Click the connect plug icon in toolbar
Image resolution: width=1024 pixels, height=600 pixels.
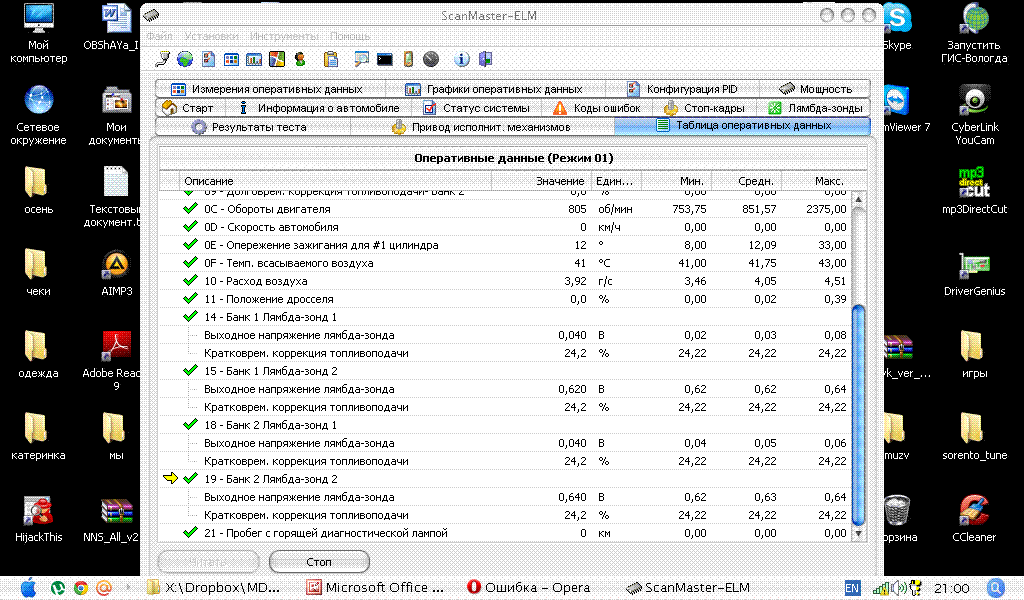point(163,59)
